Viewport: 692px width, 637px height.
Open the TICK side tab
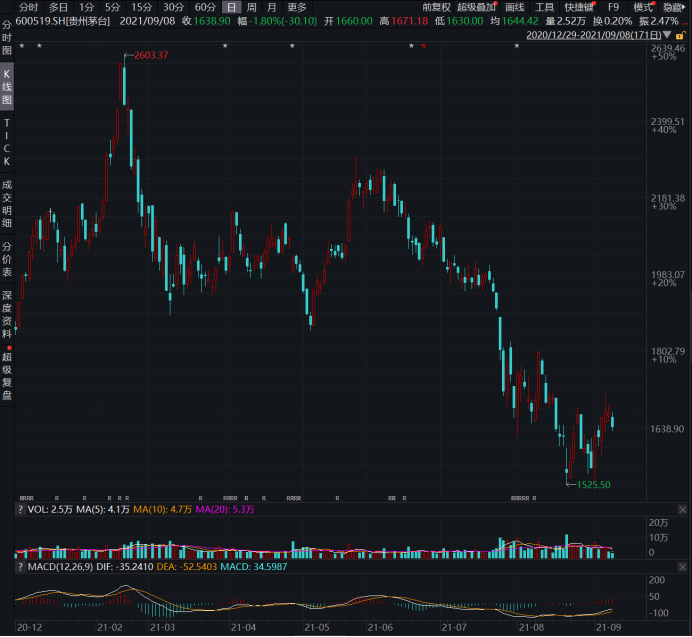click(7, 141)
